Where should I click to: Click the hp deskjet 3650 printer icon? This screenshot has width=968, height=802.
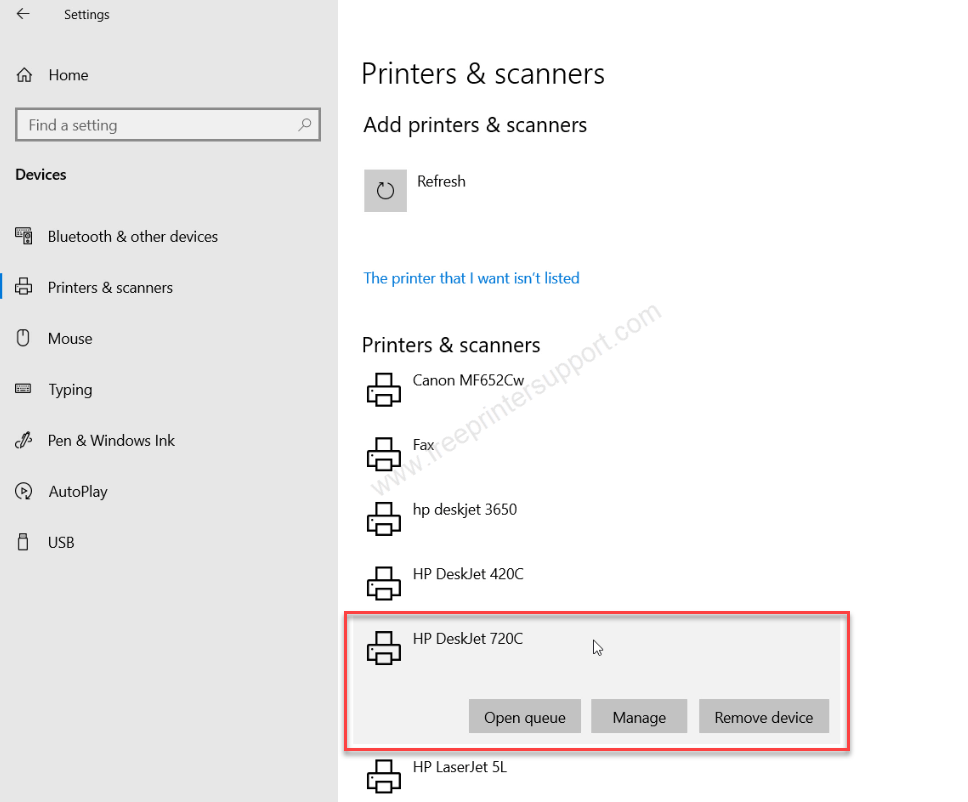[x=384, y=518]
